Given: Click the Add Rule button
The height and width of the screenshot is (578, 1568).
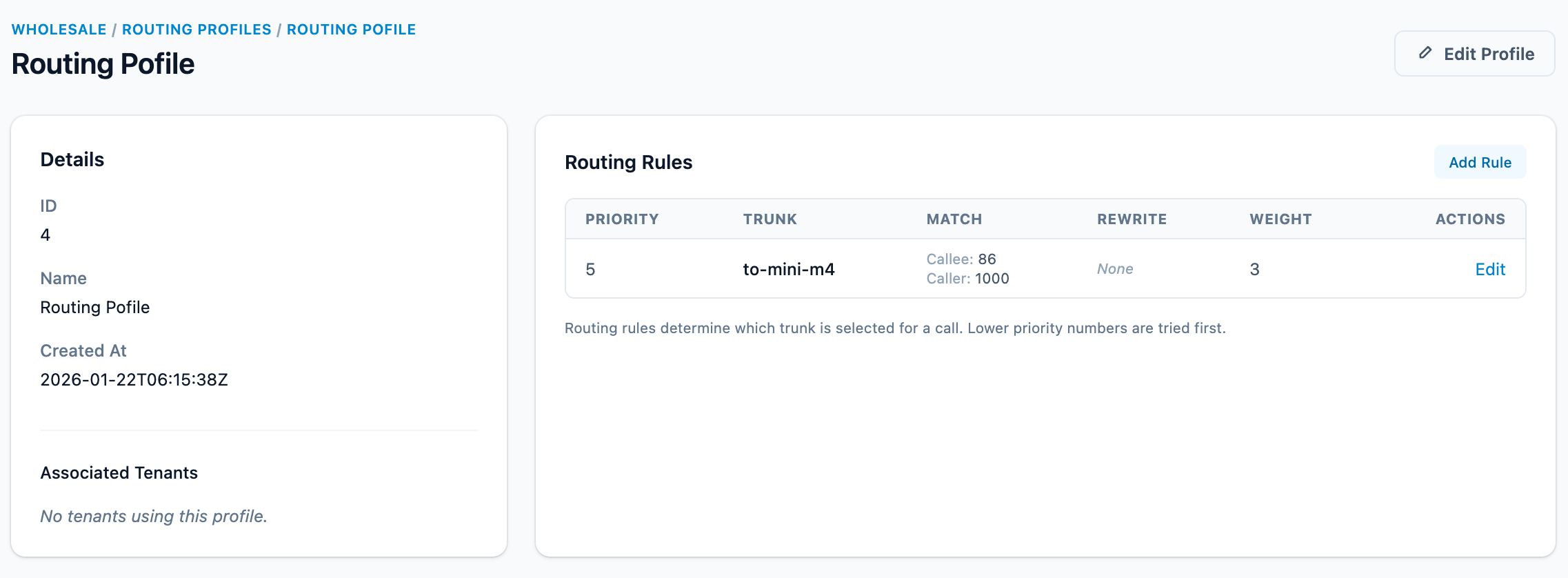Looking at the screenshot, I should (1480, 162).
